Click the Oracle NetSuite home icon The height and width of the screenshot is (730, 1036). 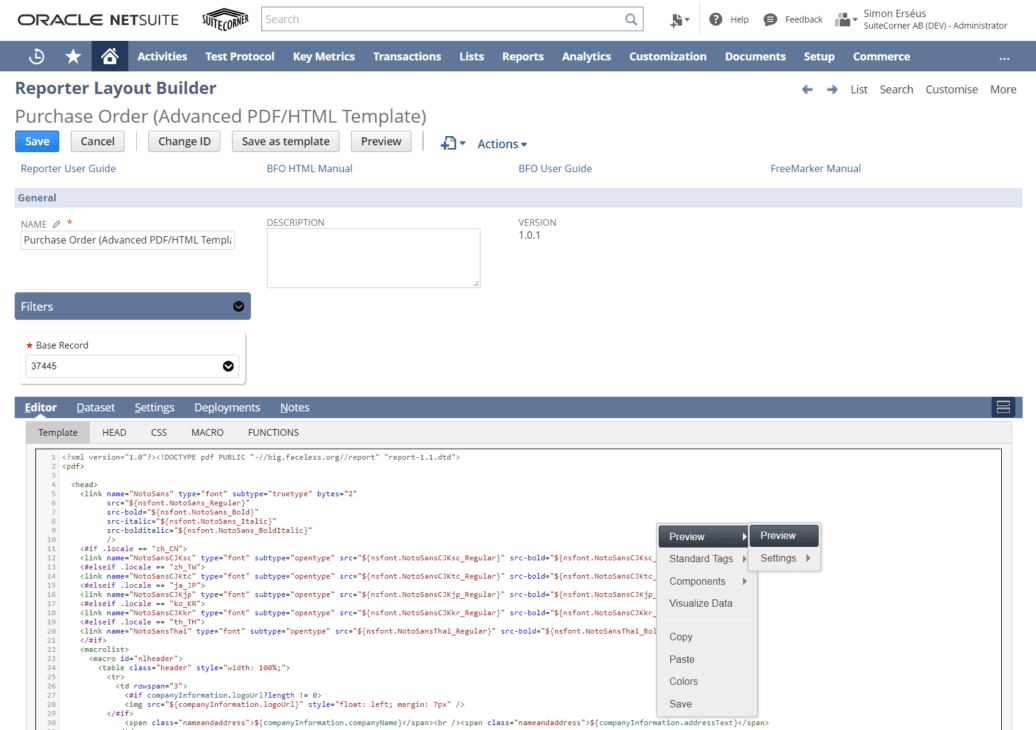click(x=110, y=56)
